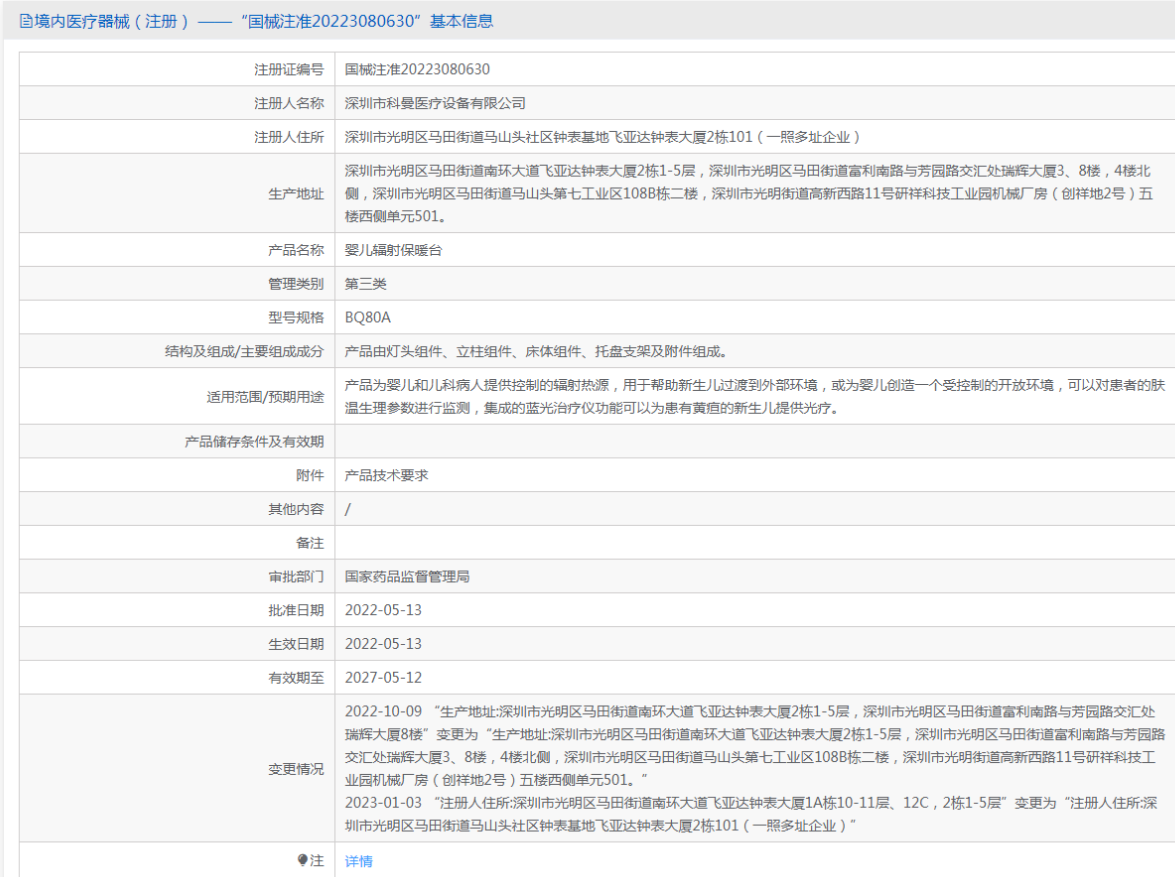The width and height of the screenshot is (1175, 877).
Task: Click the document icon in the page header
Action: (26, 21)
